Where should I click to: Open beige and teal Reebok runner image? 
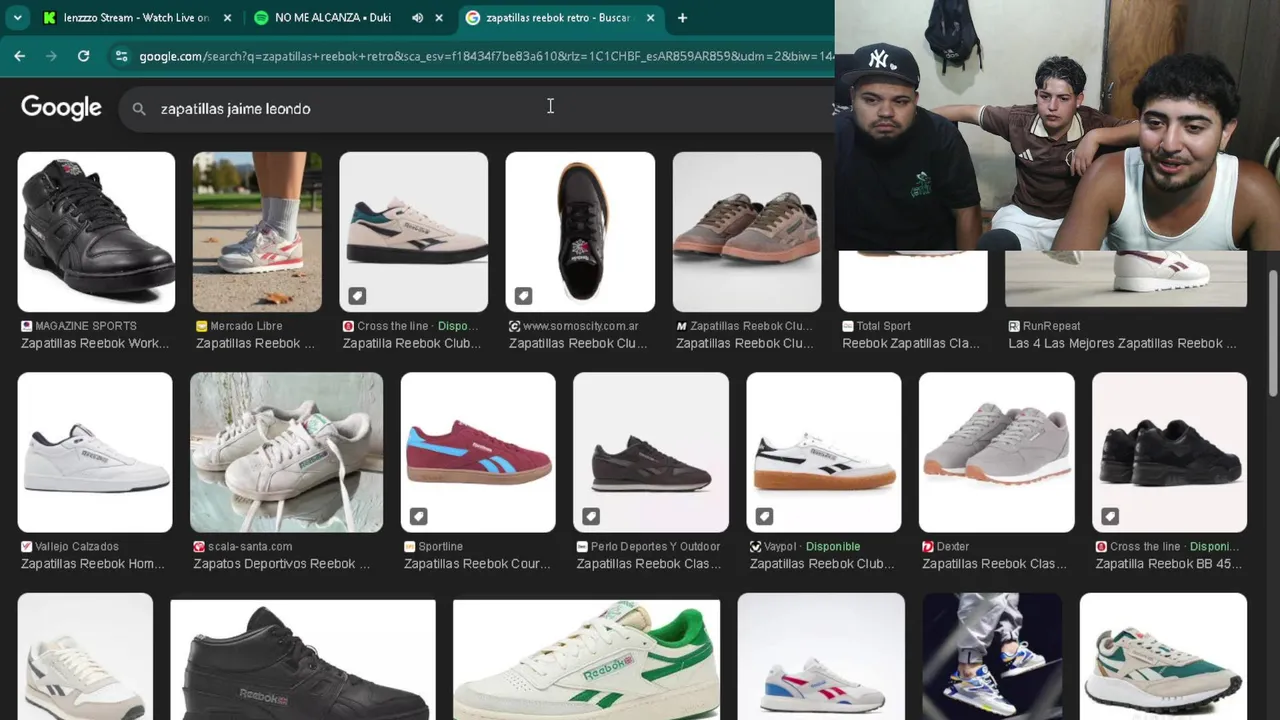(x=1163, y=656)
